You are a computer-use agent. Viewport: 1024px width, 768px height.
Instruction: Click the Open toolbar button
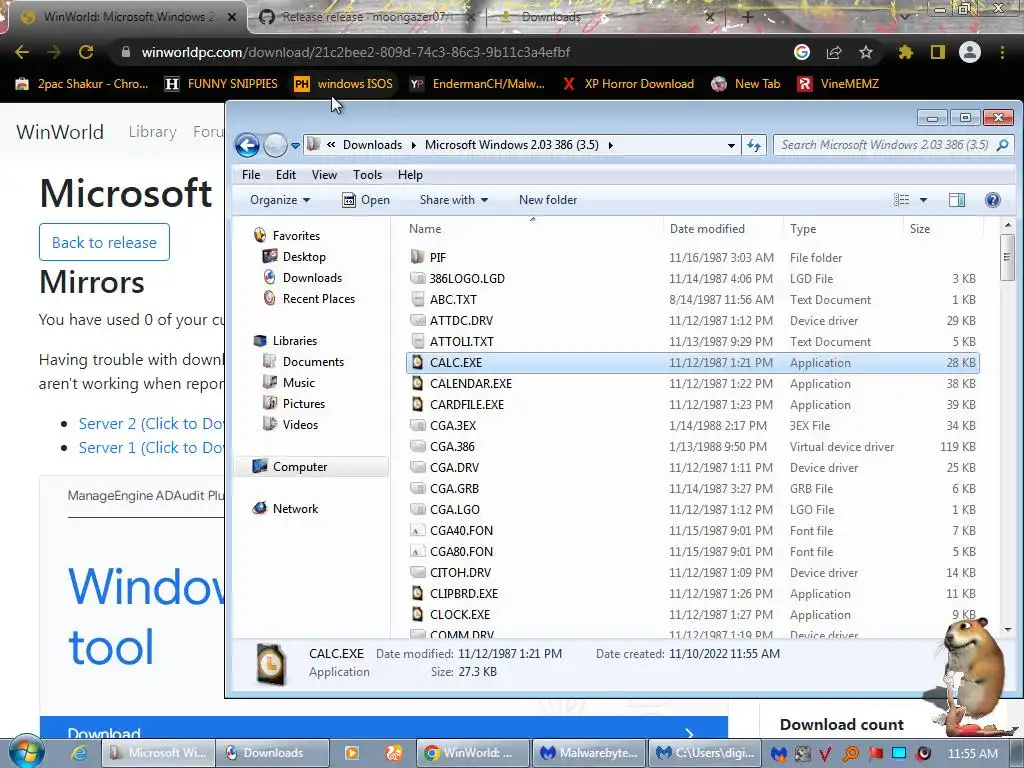[x=366, y=200]
